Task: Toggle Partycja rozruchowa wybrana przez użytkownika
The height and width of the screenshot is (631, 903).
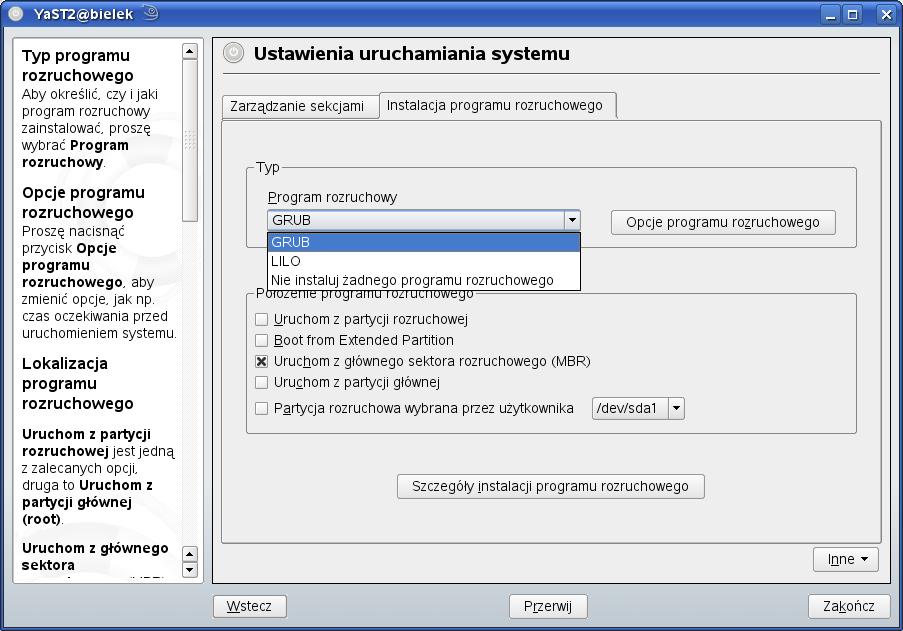Action: point(261,408)
